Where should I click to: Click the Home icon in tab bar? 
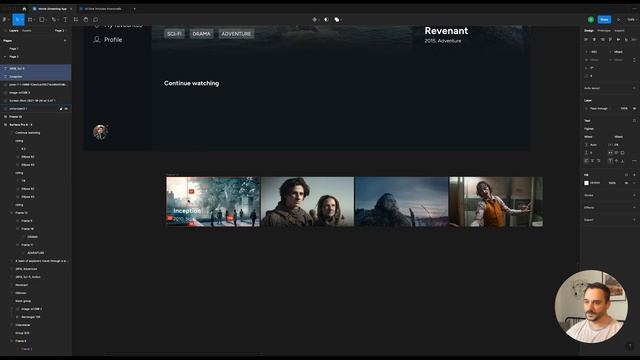coord(24,9)
